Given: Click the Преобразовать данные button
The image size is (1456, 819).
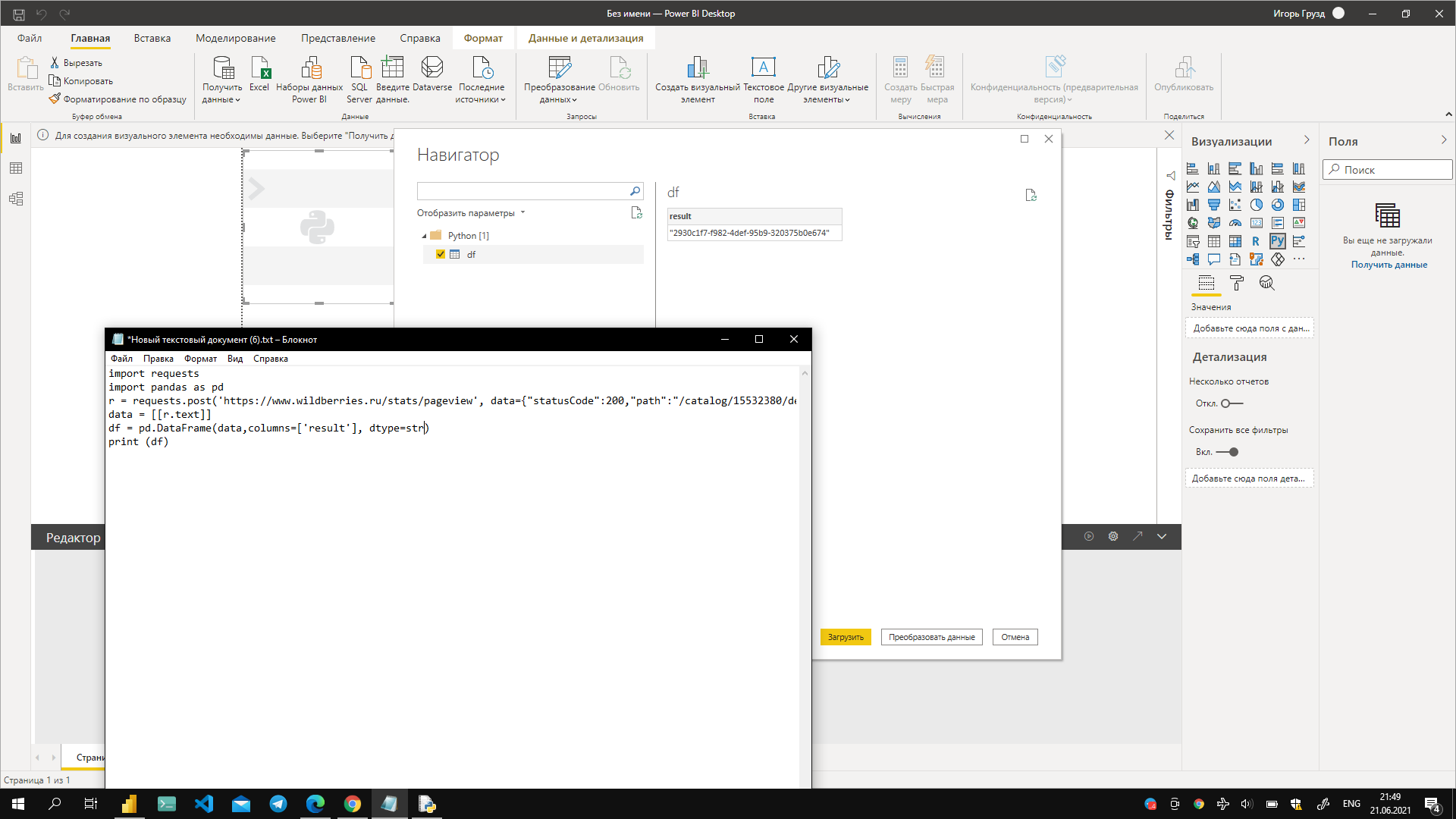Looking at the screenshot, I should (x=931, y=637).
